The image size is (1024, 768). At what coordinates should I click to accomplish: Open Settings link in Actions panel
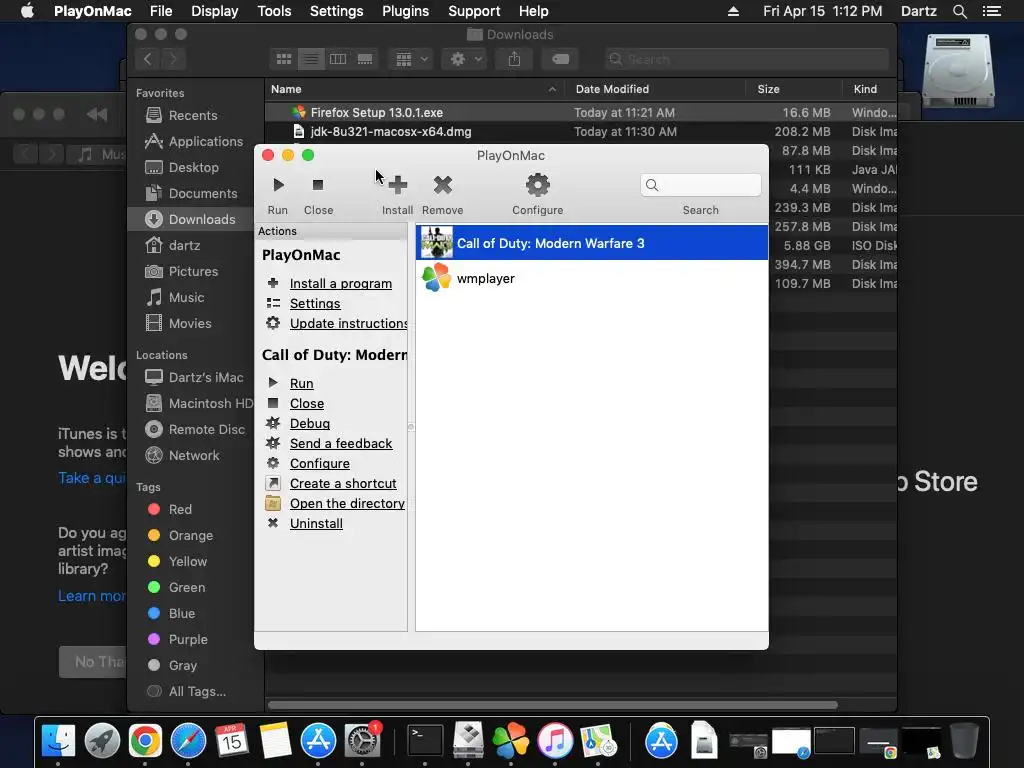pyautogui.click(x=315, y=304)
